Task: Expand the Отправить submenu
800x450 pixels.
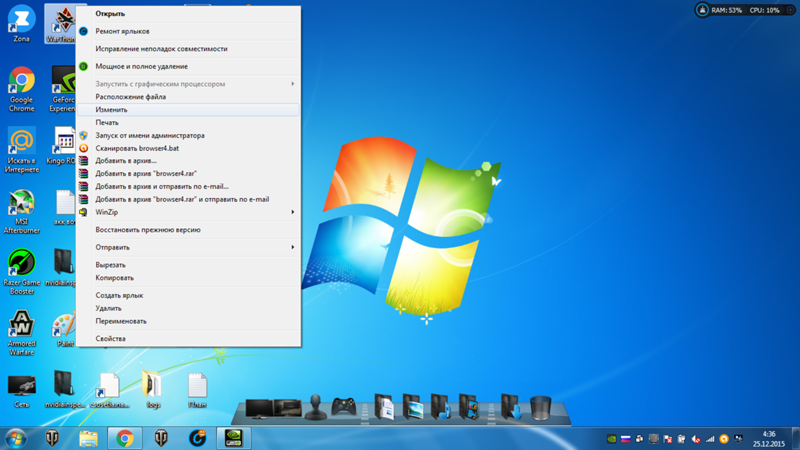Action: coord(188,247)
